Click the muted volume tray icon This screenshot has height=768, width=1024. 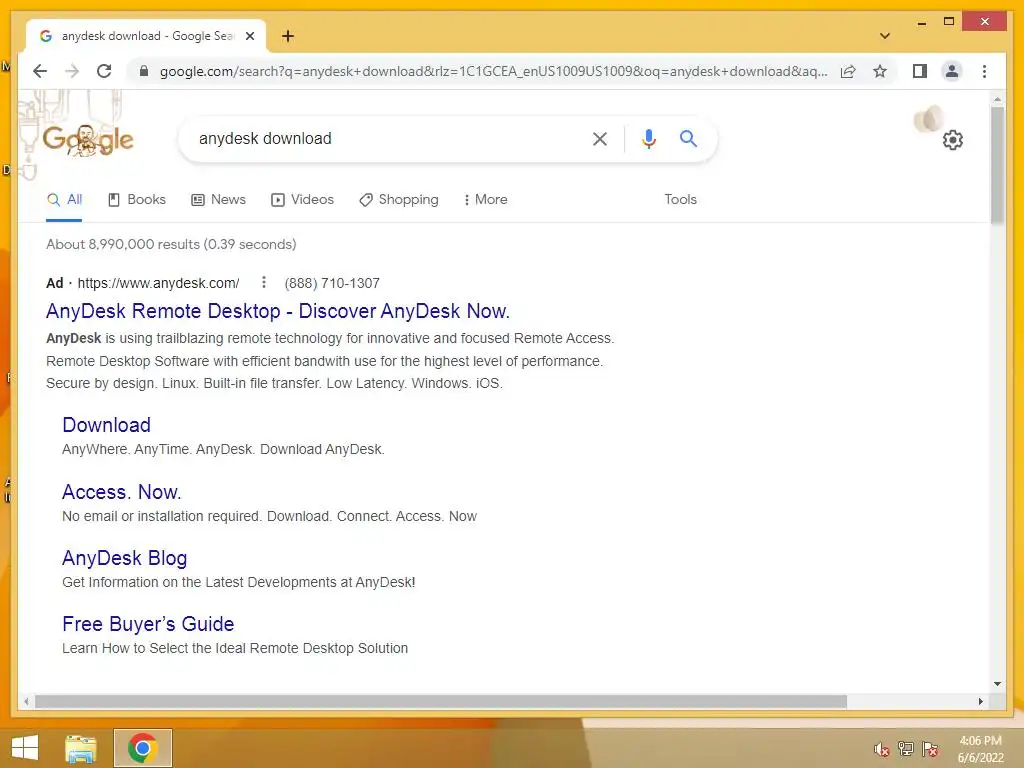tap(881, 749)
